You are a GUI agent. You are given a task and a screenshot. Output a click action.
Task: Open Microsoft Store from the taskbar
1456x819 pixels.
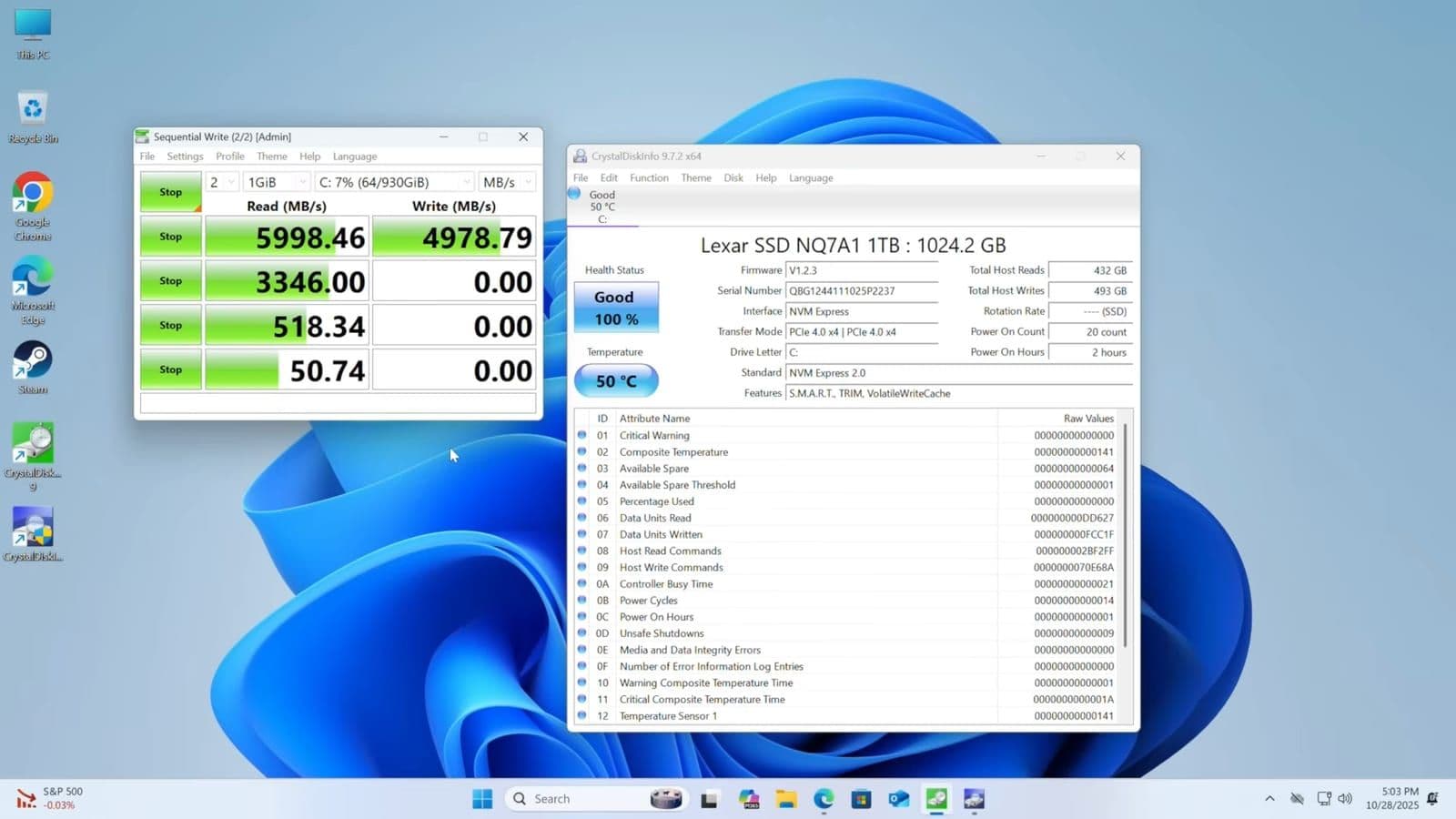tap(861, 799)
